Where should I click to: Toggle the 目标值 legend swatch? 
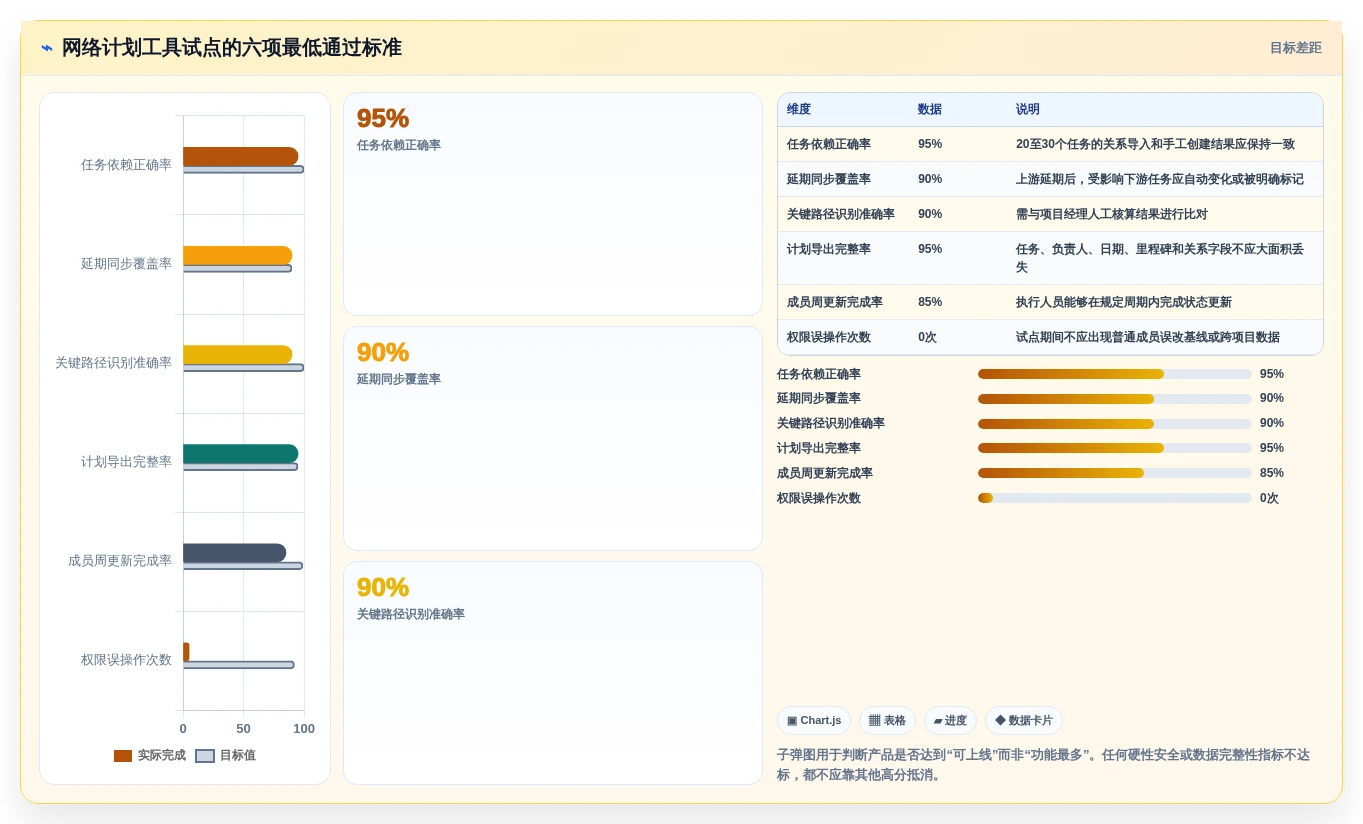pos(205,756)
